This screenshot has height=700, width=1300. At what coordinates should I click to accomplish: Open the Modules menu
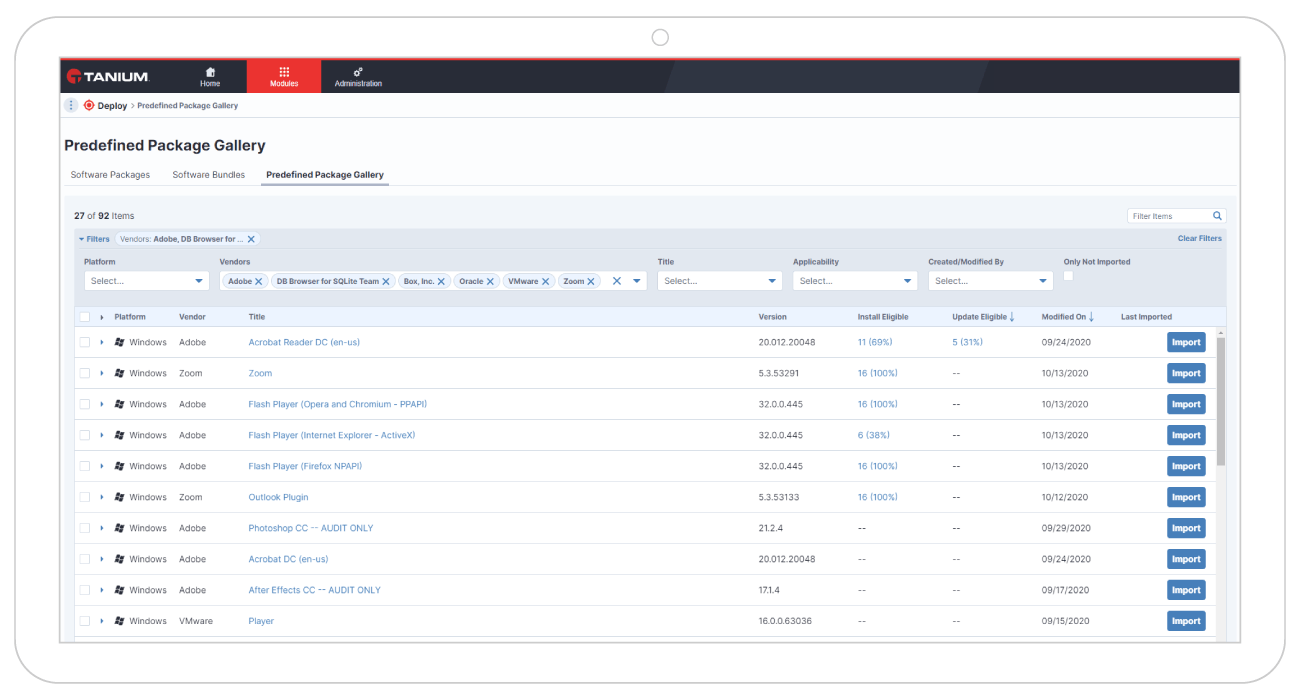[284, 77]
